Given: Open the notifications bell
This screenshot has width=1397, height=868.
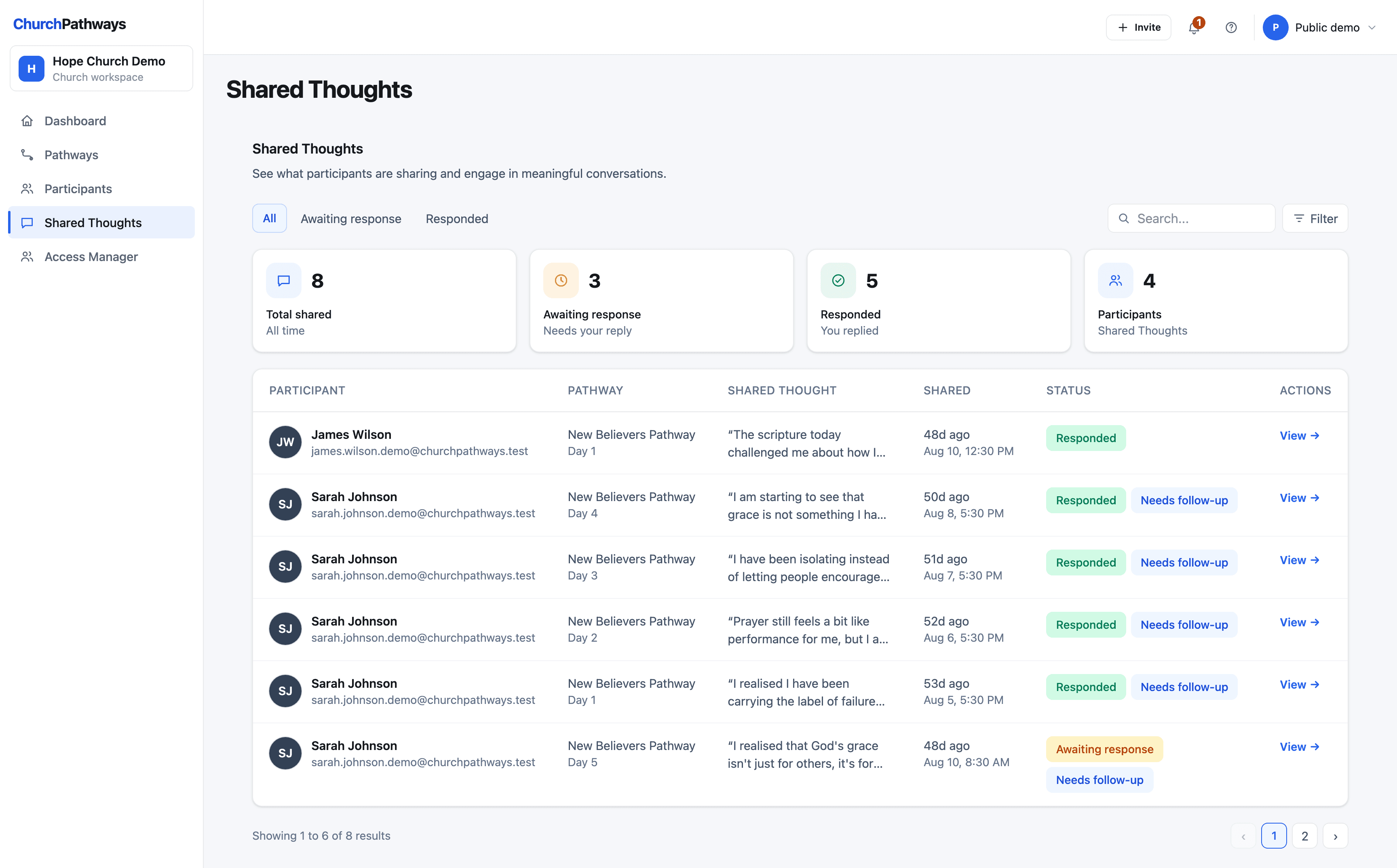Looking at the screenshot, I should 1194,27.
